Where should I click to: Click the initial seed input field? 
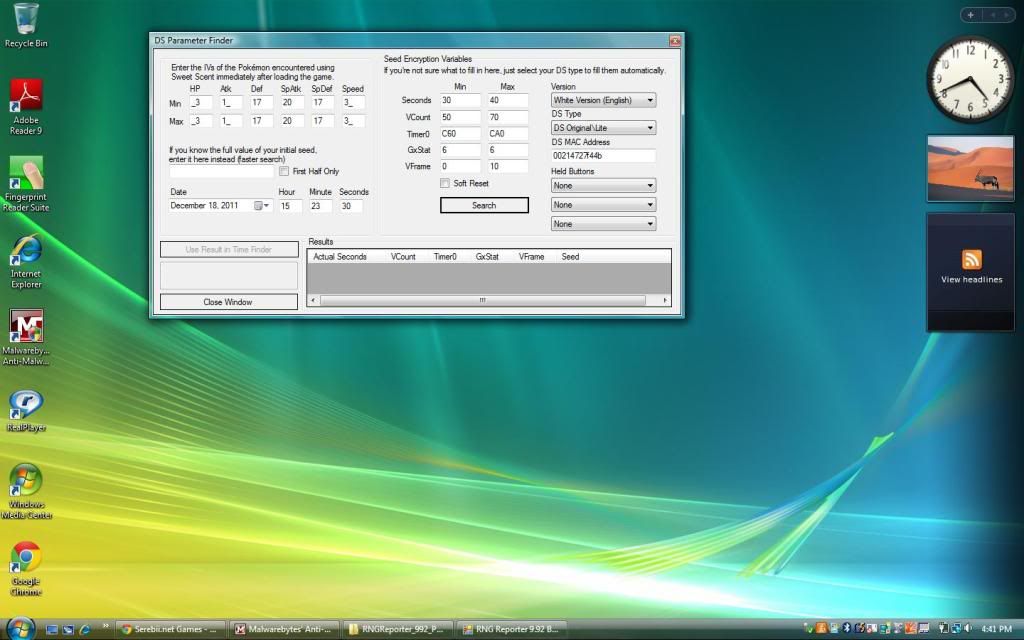[x=221, y=172]
